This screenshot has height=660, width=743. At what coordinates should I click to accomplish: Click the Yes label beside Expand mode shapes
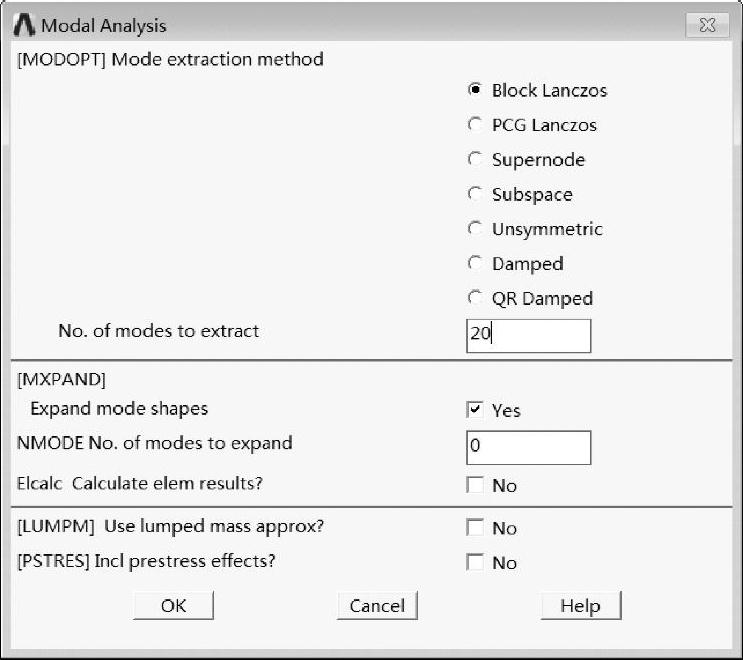(x=506, y=410)
